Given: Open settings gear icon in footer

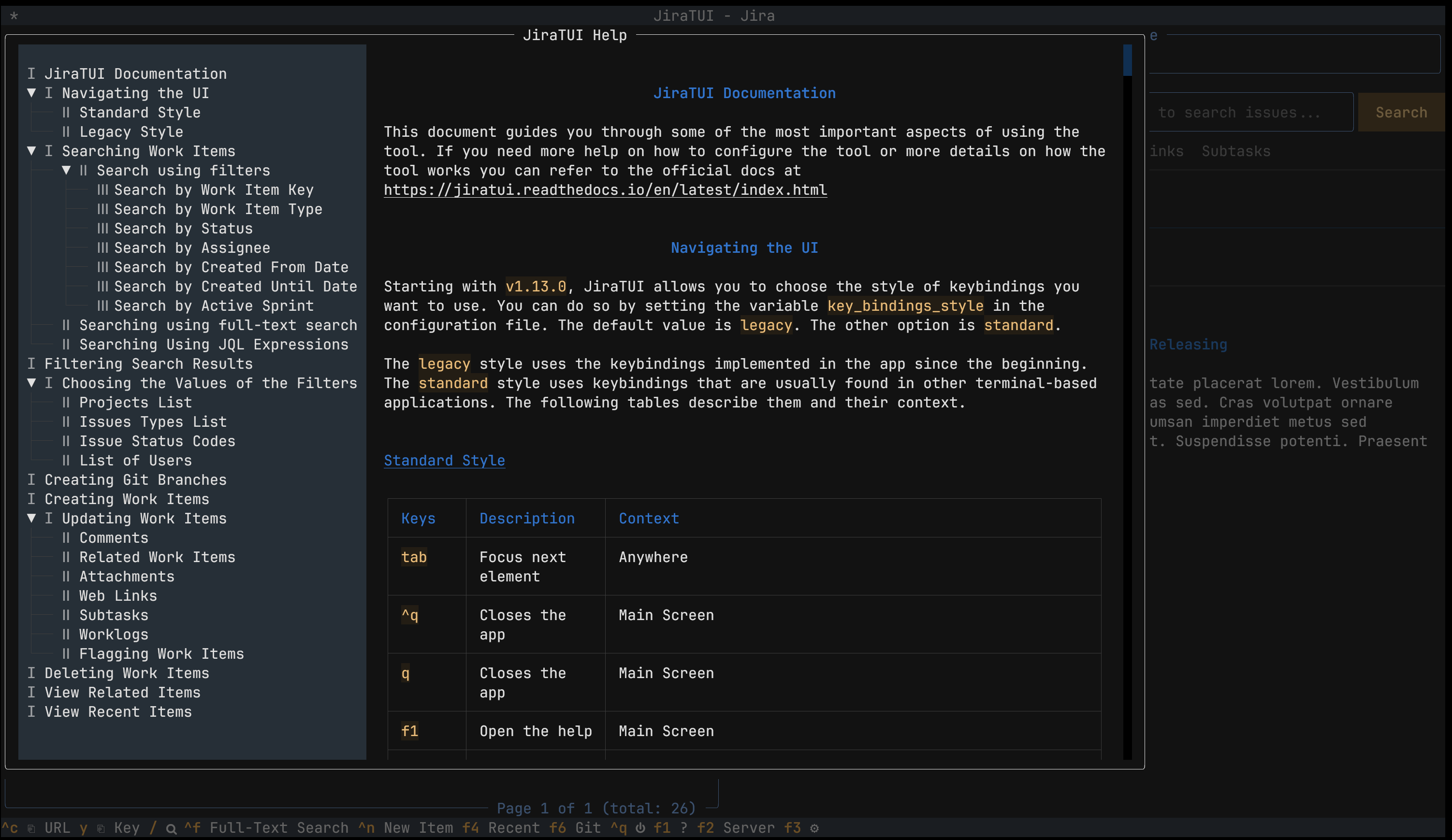Looking at the screenshot, I should pos(814,828).
